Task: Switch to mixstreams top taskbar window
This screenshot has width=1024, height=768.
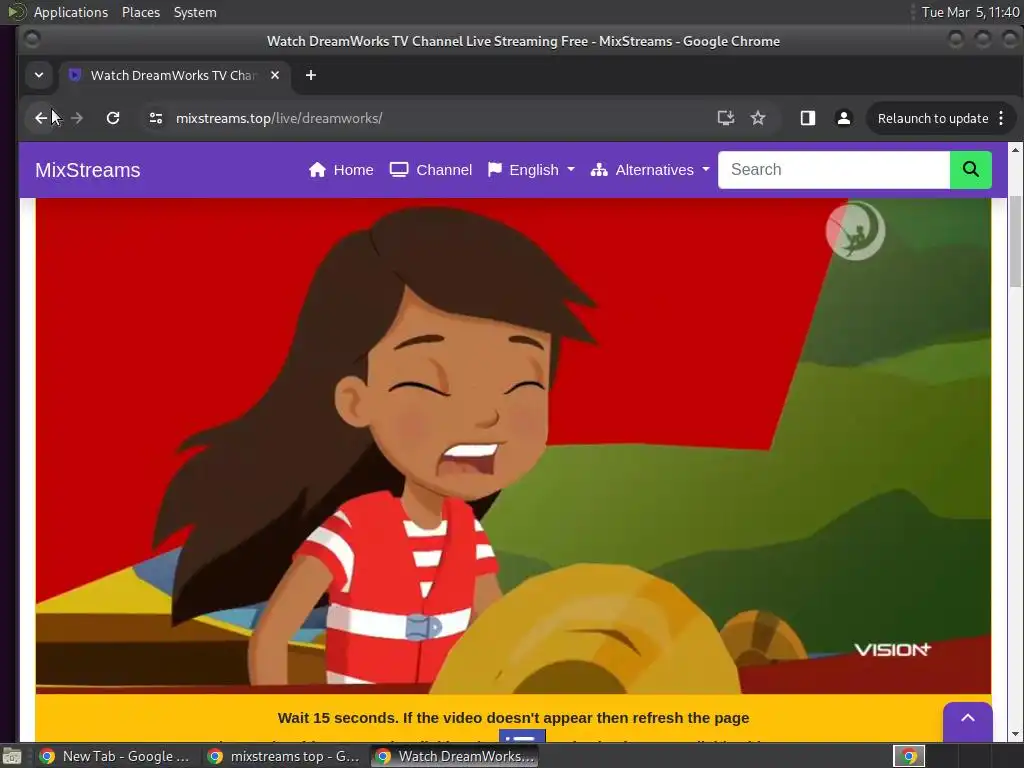Action: click(x=283, y=756)
